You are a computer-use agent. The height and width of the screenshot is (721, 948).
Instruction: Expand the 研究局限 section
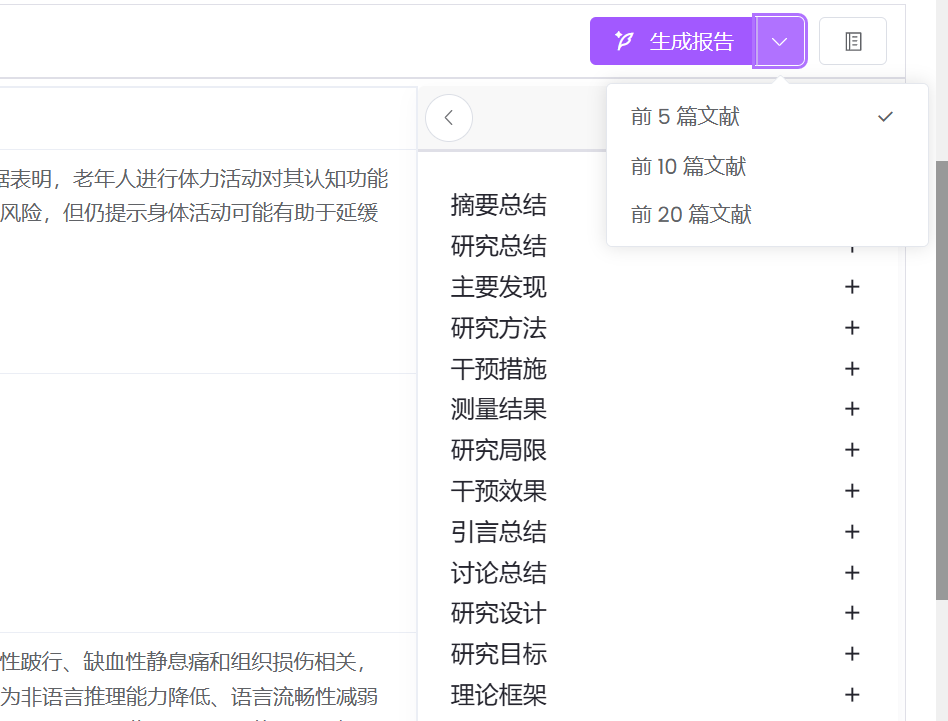tap(851, 450)
